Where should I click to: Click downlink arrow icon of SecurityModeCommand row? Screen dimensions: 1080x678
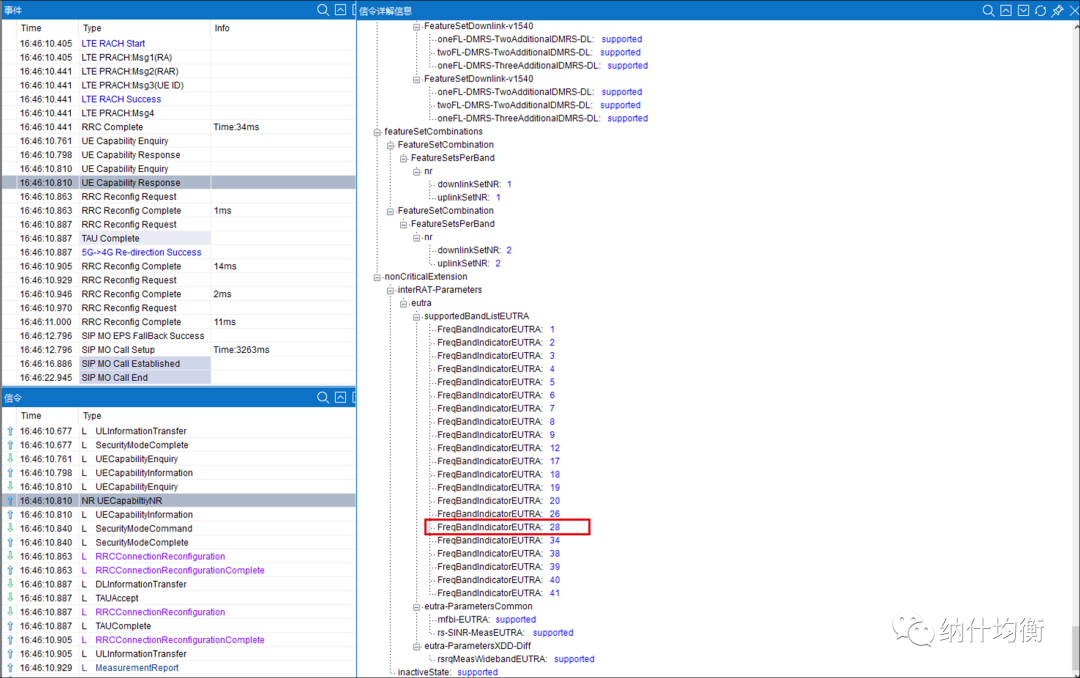(x=10, y=528)
